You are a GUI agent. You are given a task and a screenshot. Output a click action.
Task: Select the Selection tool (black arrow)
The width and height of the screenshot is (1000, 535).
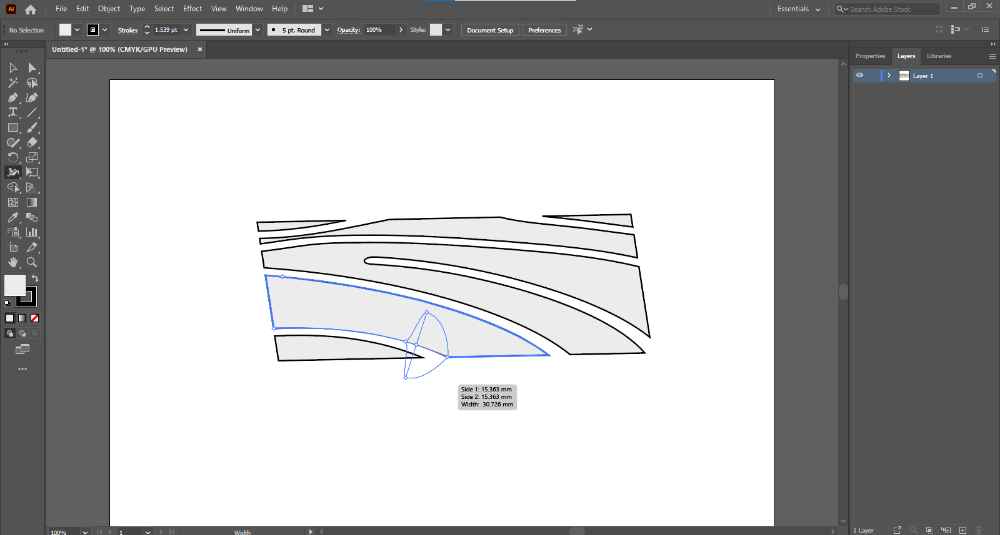13,68
